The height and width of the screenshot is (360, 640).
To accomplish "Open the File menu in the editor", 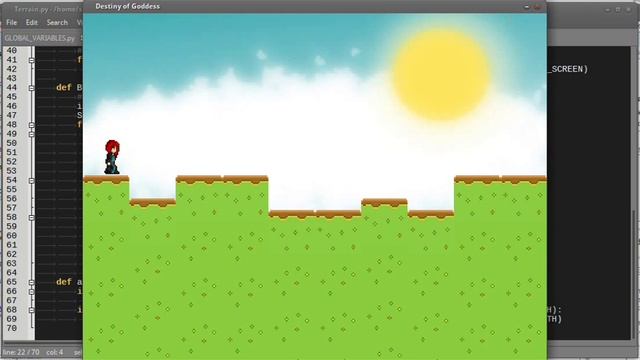I will coord(11,22).
